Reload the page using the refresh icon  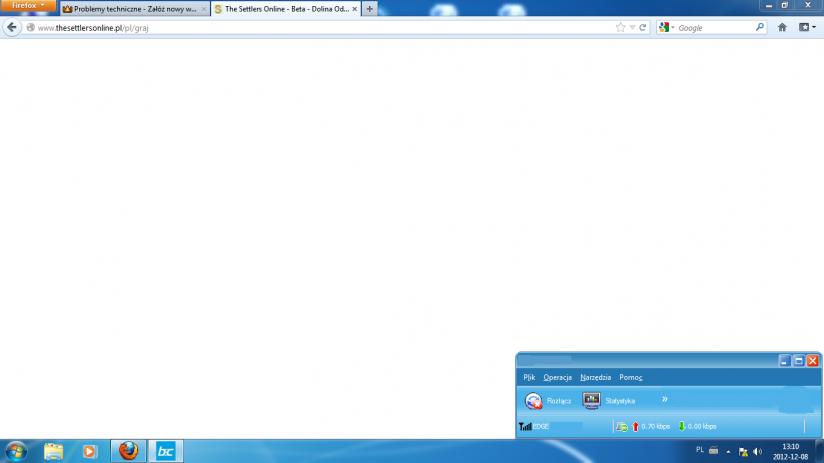pyautogui.click(x=642, y=27)
